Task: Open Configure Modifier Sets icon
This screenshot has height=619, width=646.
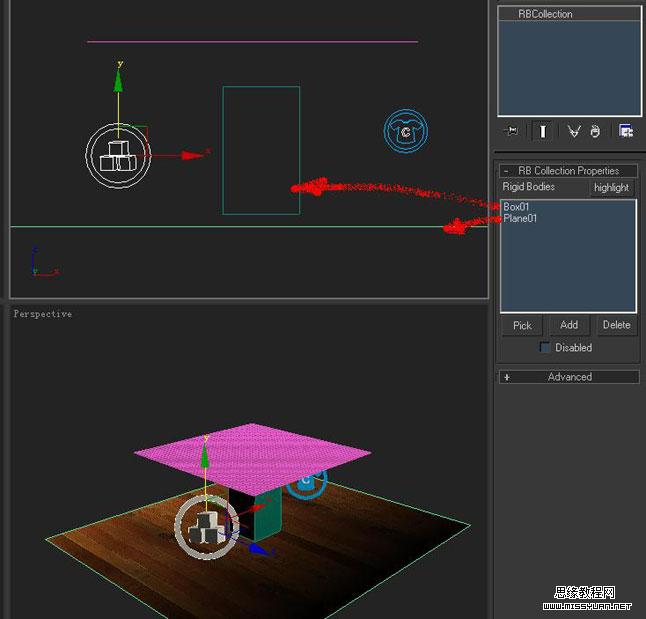Action: click(626, 131)
